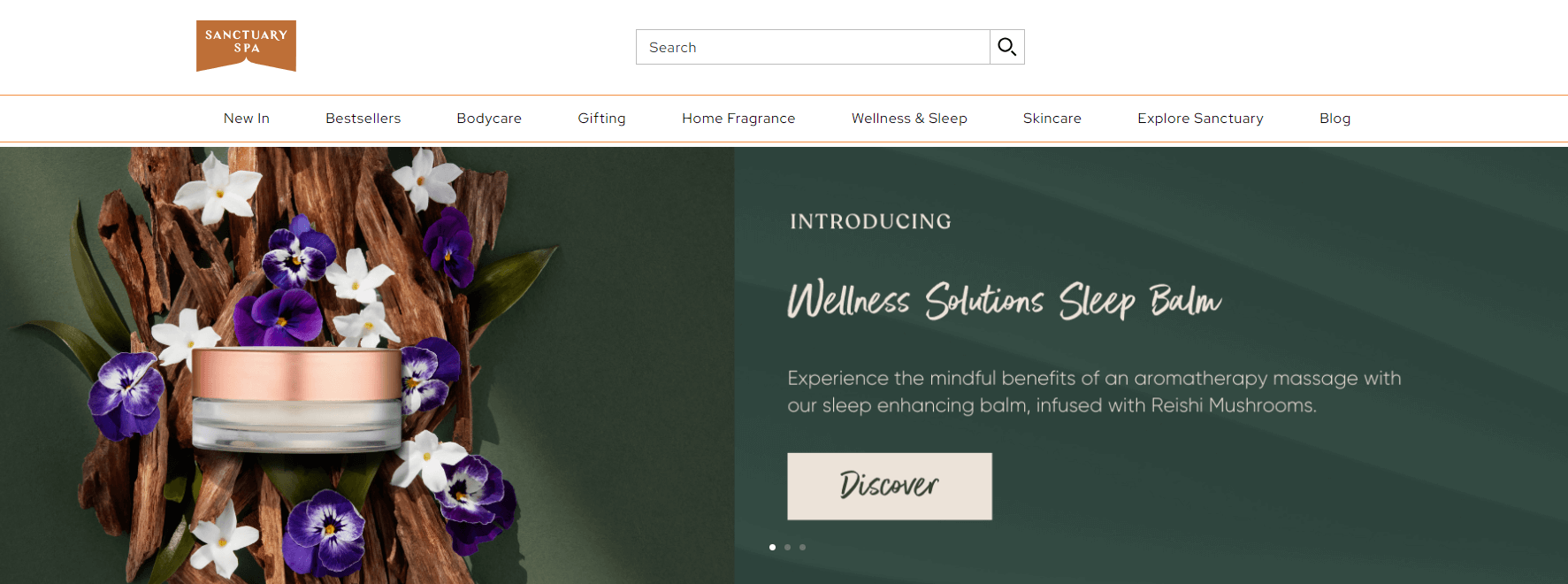Expand the Home Fragrance navigation menu
Screen dimensions: 1568x584
tap(738, 119)
